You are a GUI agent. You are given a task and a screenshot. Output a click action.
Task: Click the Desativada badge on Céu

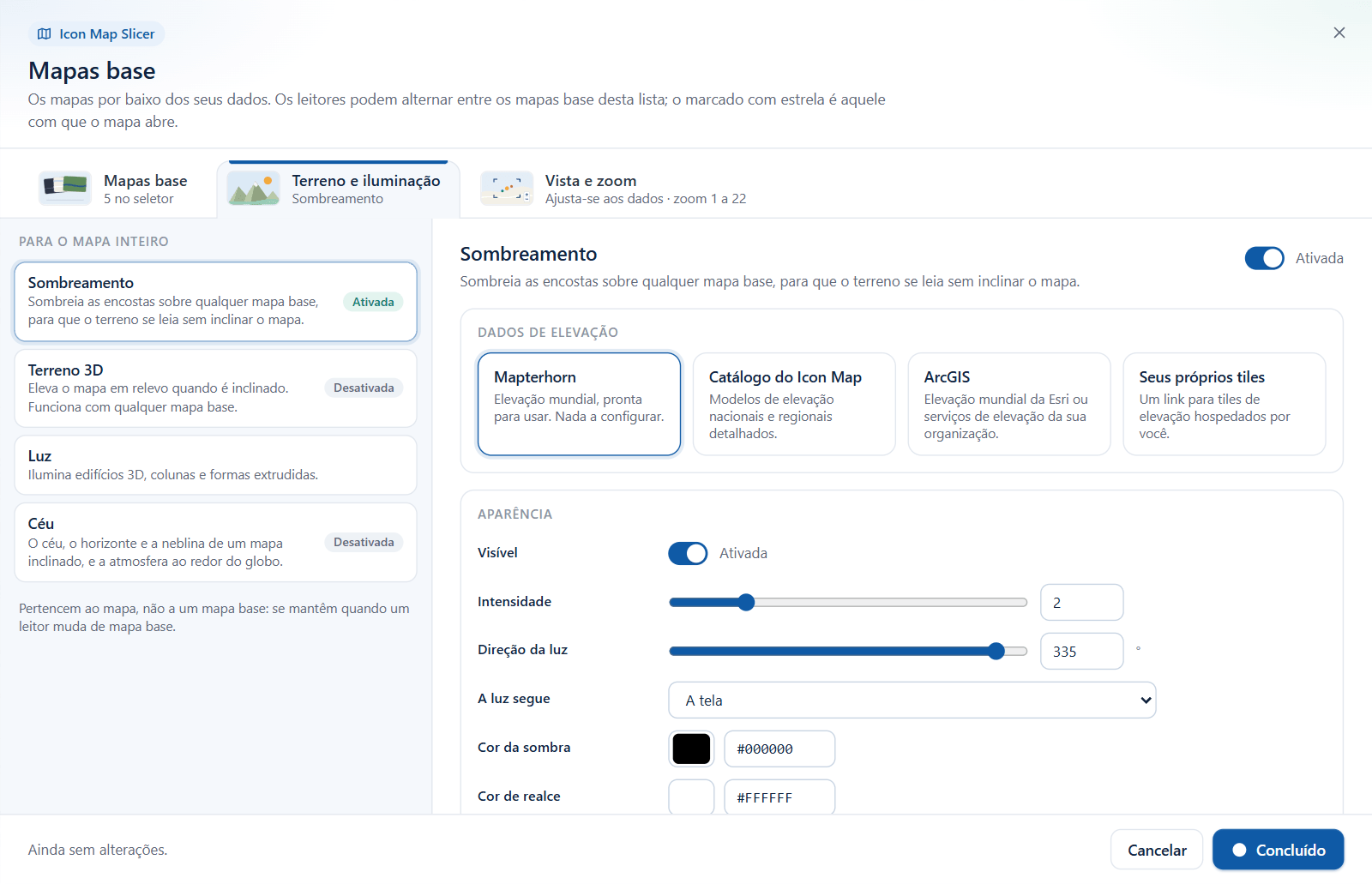[x=364, y=542]
